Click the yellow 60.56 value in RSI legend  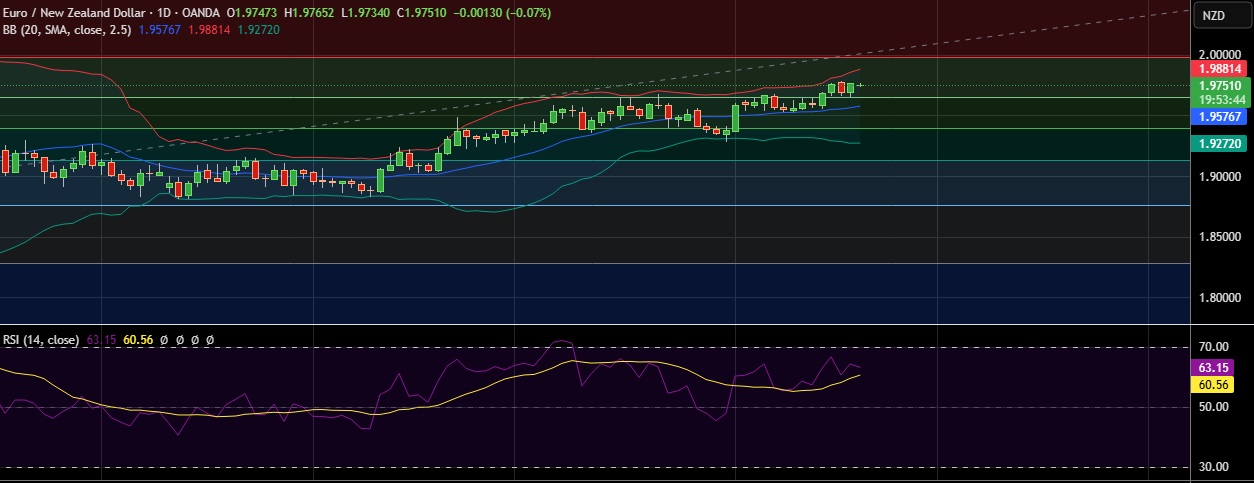click(138, 340)
